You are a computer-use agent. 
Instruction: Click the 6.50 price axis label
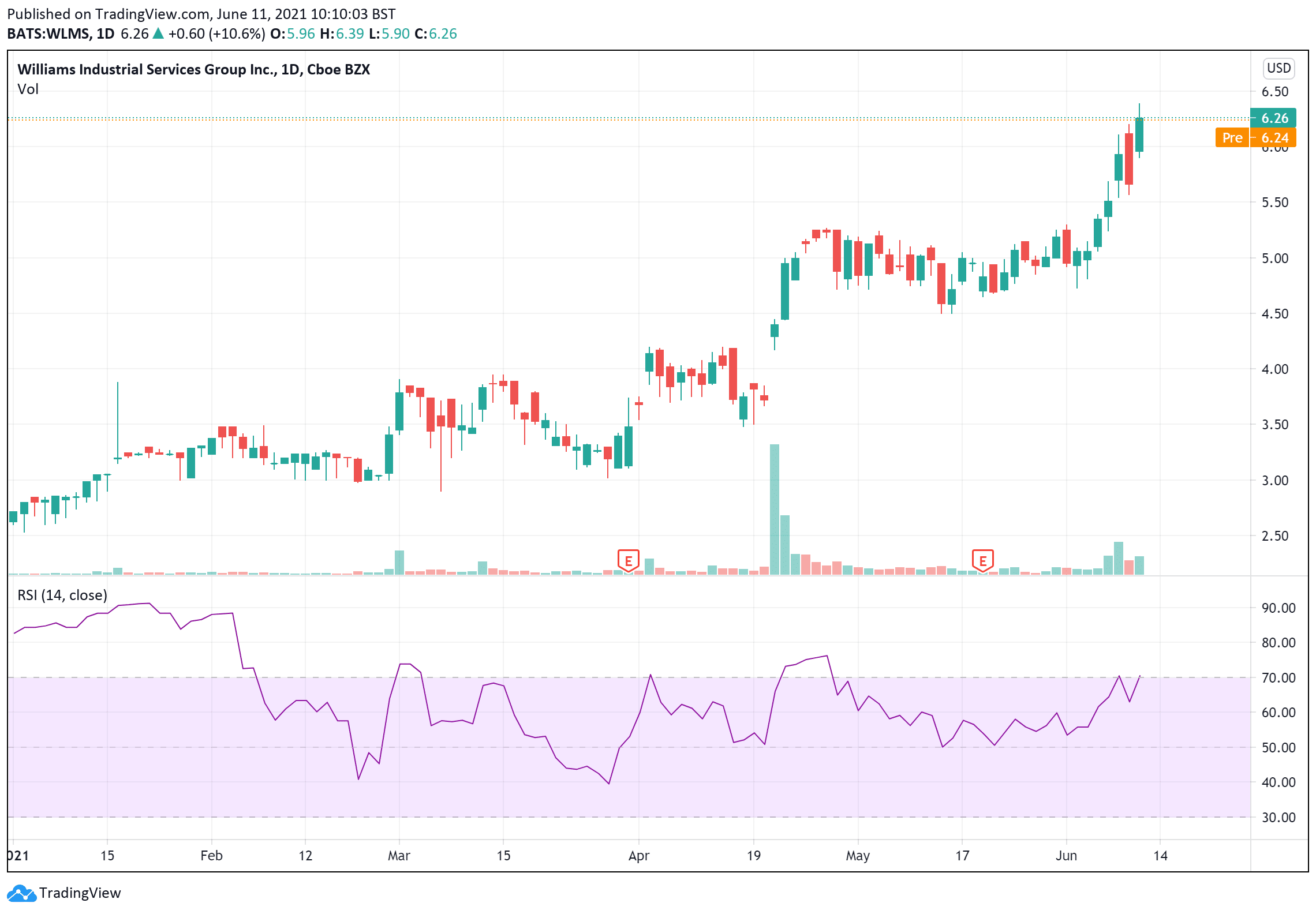[1274, 92]
